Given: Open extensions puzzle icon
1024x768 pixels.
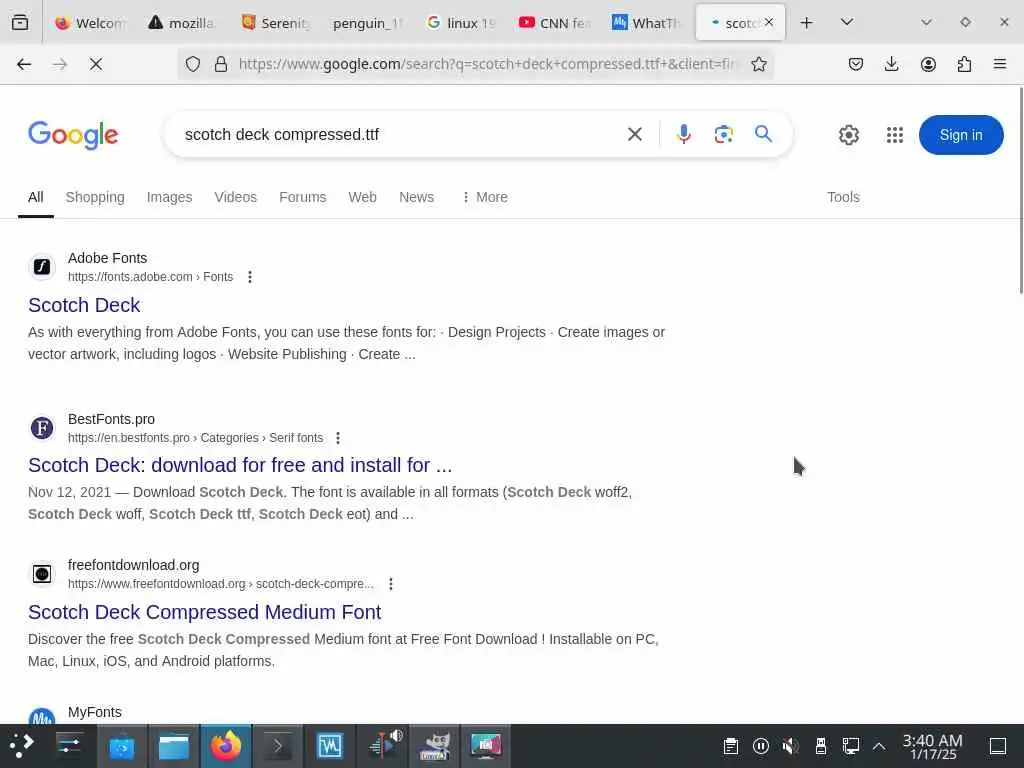Looking at the screenshot, I should 964,64.
